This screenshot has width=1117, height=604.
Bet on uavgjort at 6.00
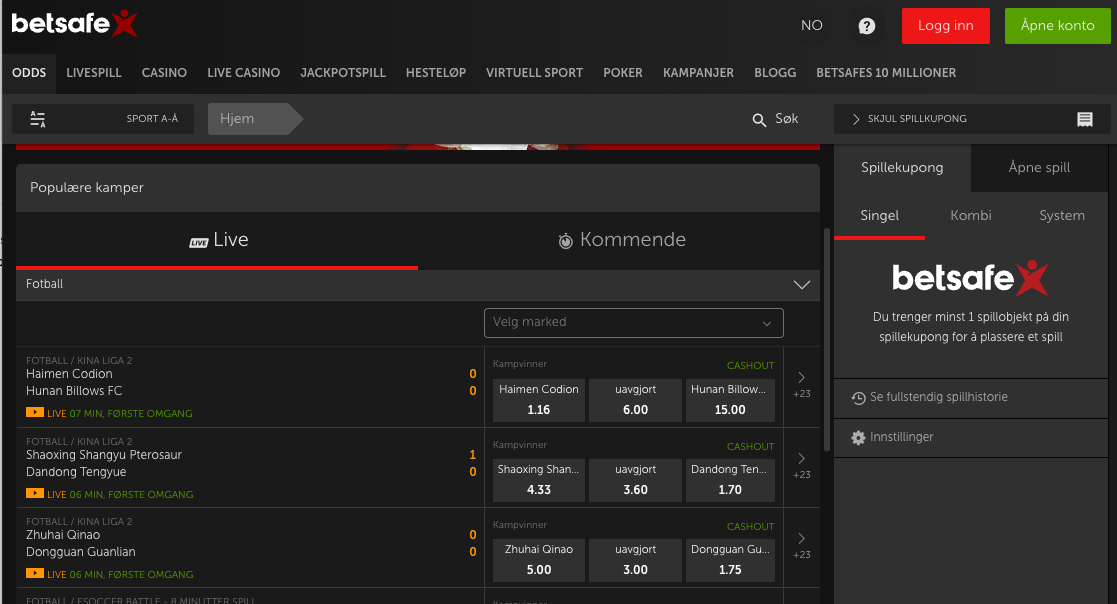[635, 400]
